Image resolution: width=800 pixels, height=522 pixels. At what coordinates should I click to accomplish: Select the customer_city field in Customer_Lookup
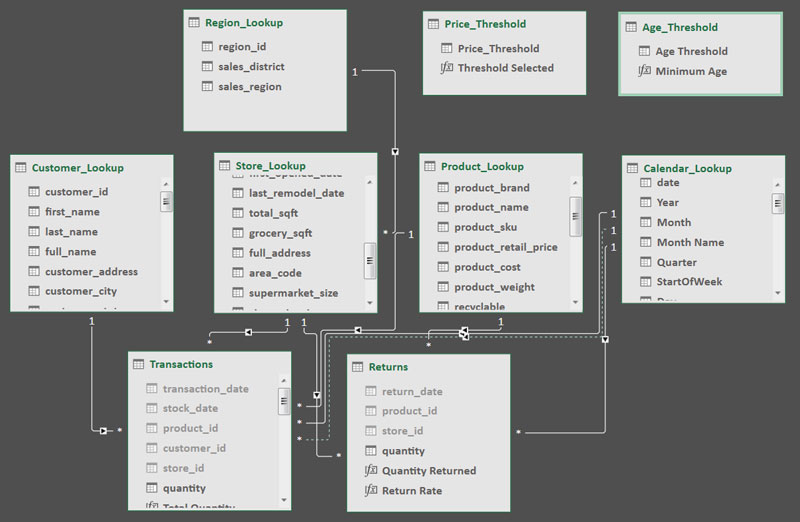[x=80, y=291]
